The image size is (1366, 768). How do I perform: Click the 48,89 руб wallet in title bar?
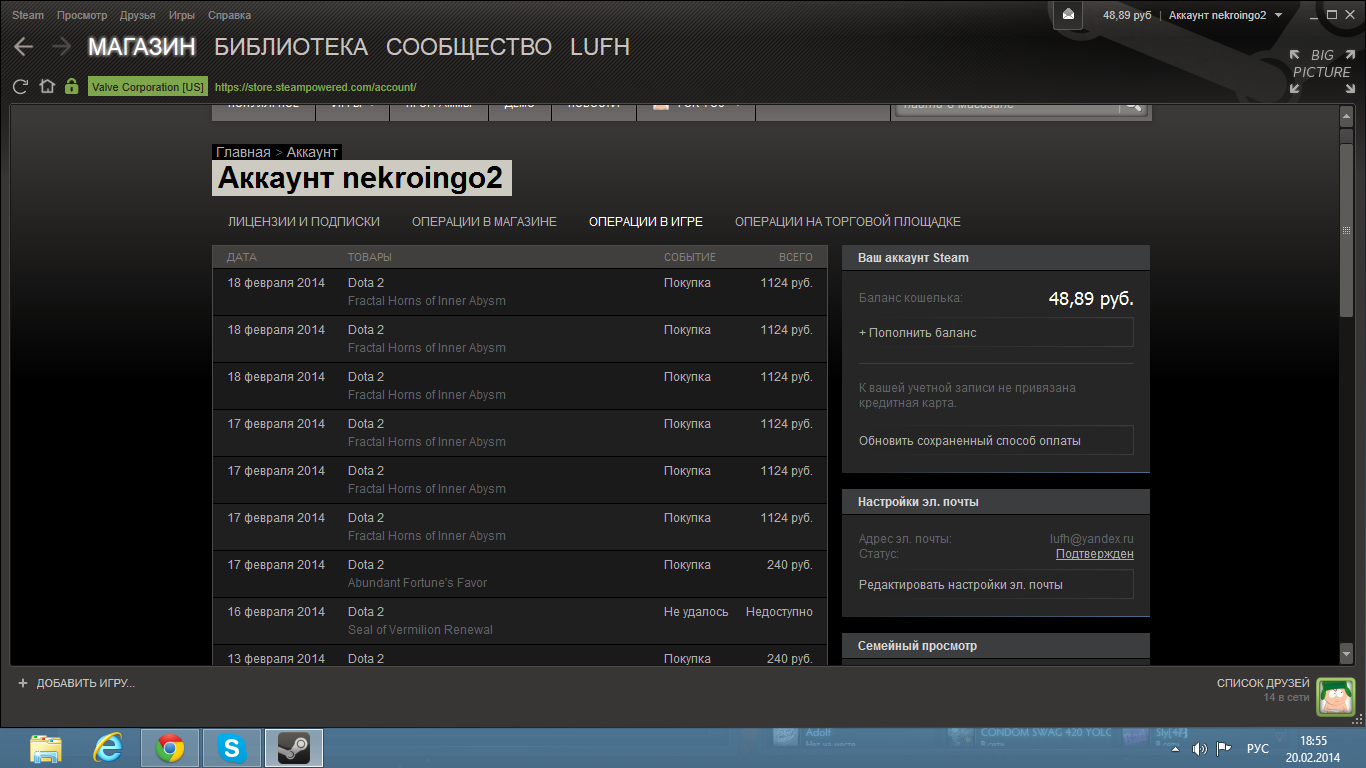tap(1127, 15)
